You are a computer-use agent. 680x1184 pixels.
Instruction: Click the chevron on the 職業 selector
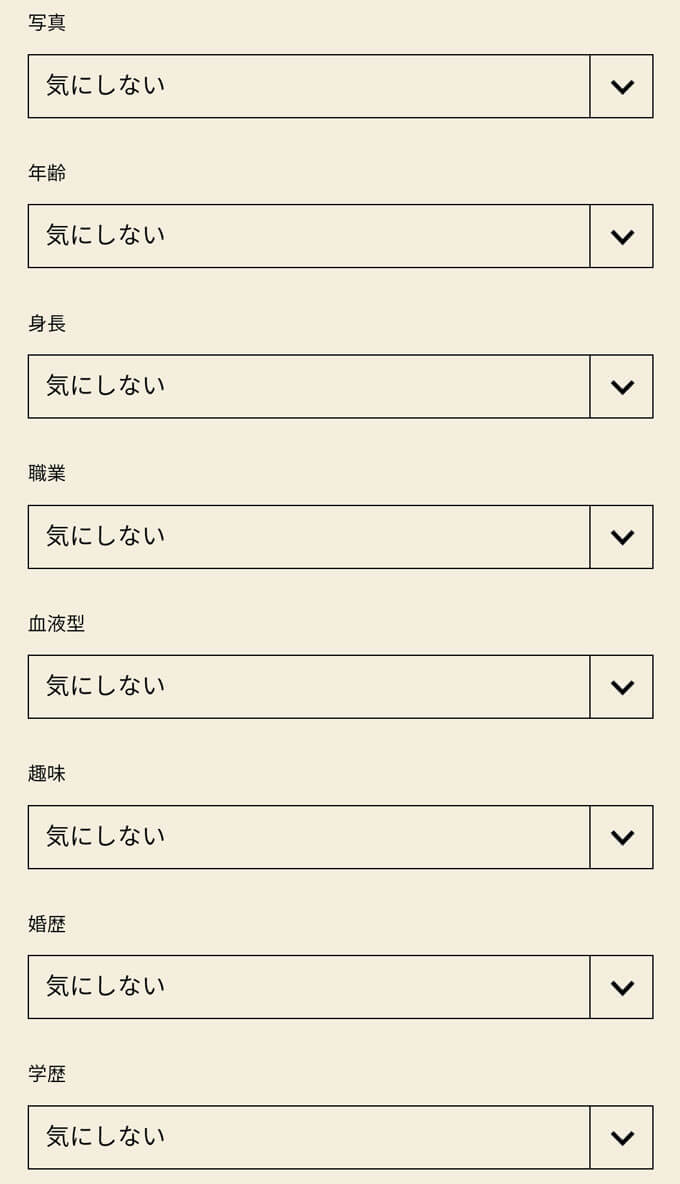click(x=621, y=537)
